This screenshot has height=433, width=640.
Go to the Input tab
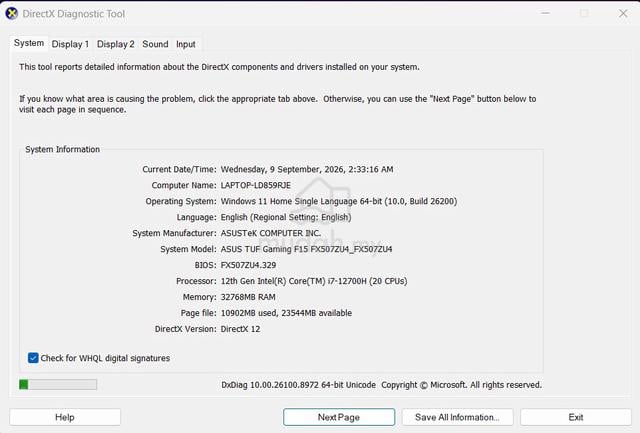(x=186, y=44)
